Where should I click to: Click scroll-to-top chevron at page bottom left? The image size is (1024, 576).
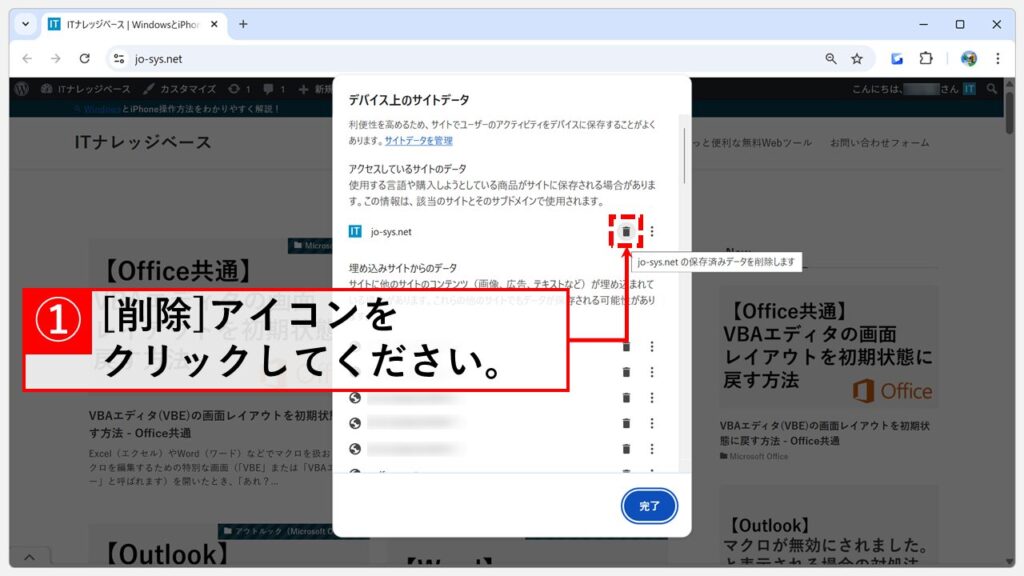click(29, 557)
